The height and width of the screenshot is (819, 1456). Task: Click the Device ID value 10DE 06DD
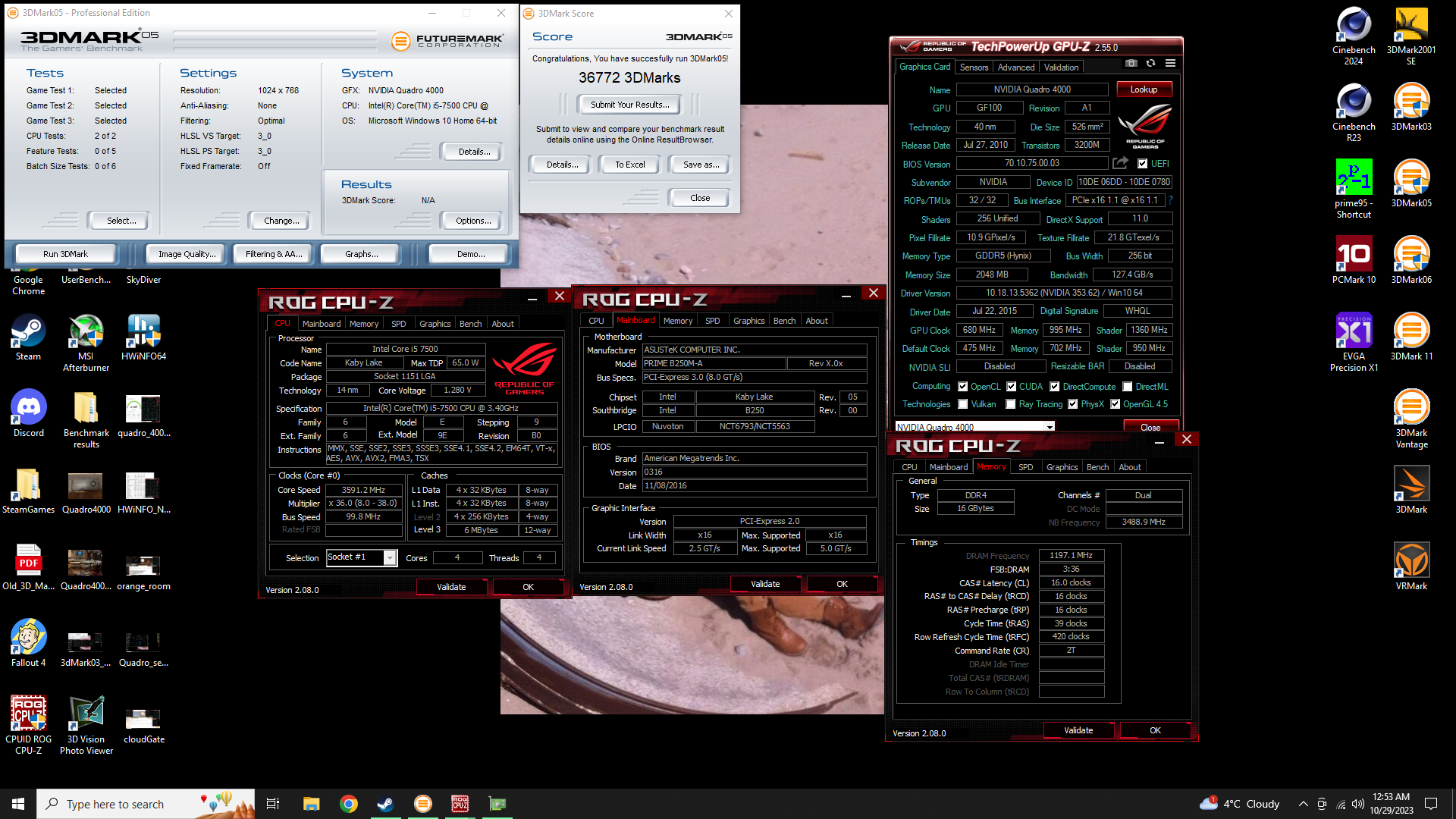[1125, 182]
